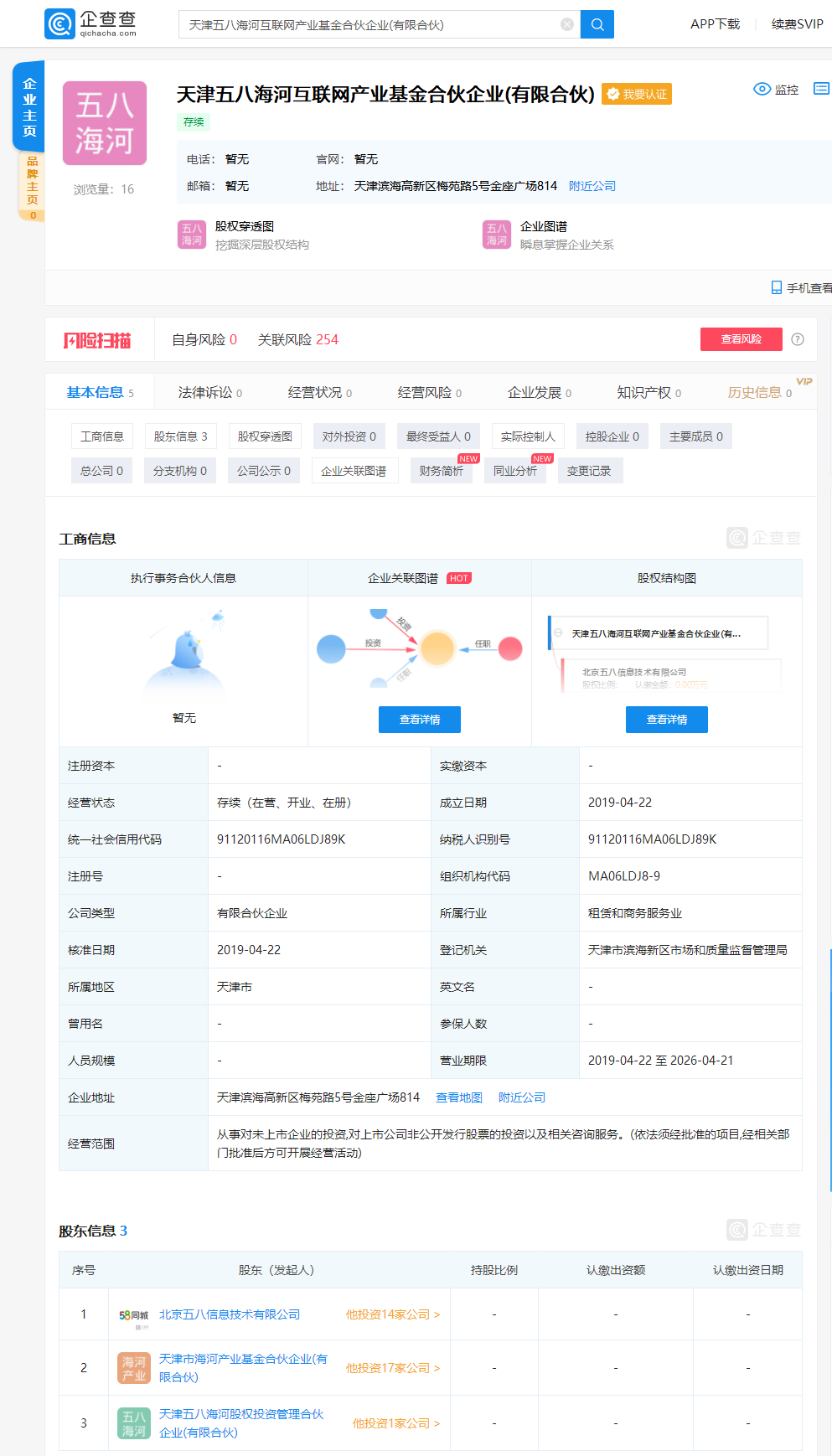Select the 最终受益人 0 sub-tab
This screenshot has height=1456, width=832.
[x=438, y=436]
